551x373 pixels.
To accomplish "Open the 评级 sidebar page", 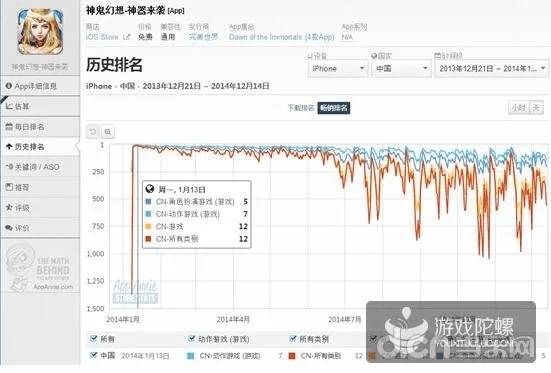I will tap(40, 208).
